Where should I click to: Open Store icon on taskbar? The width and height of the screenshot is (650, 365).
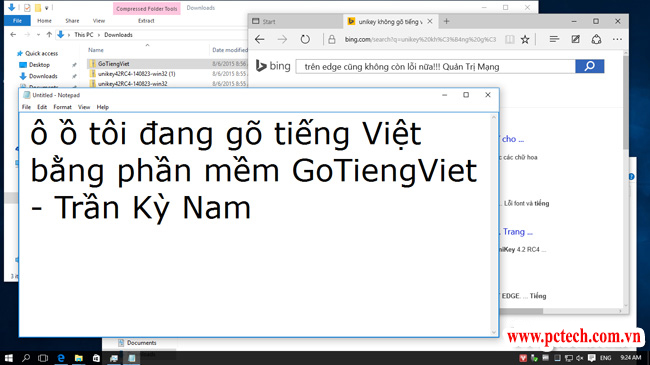[96, 358]
